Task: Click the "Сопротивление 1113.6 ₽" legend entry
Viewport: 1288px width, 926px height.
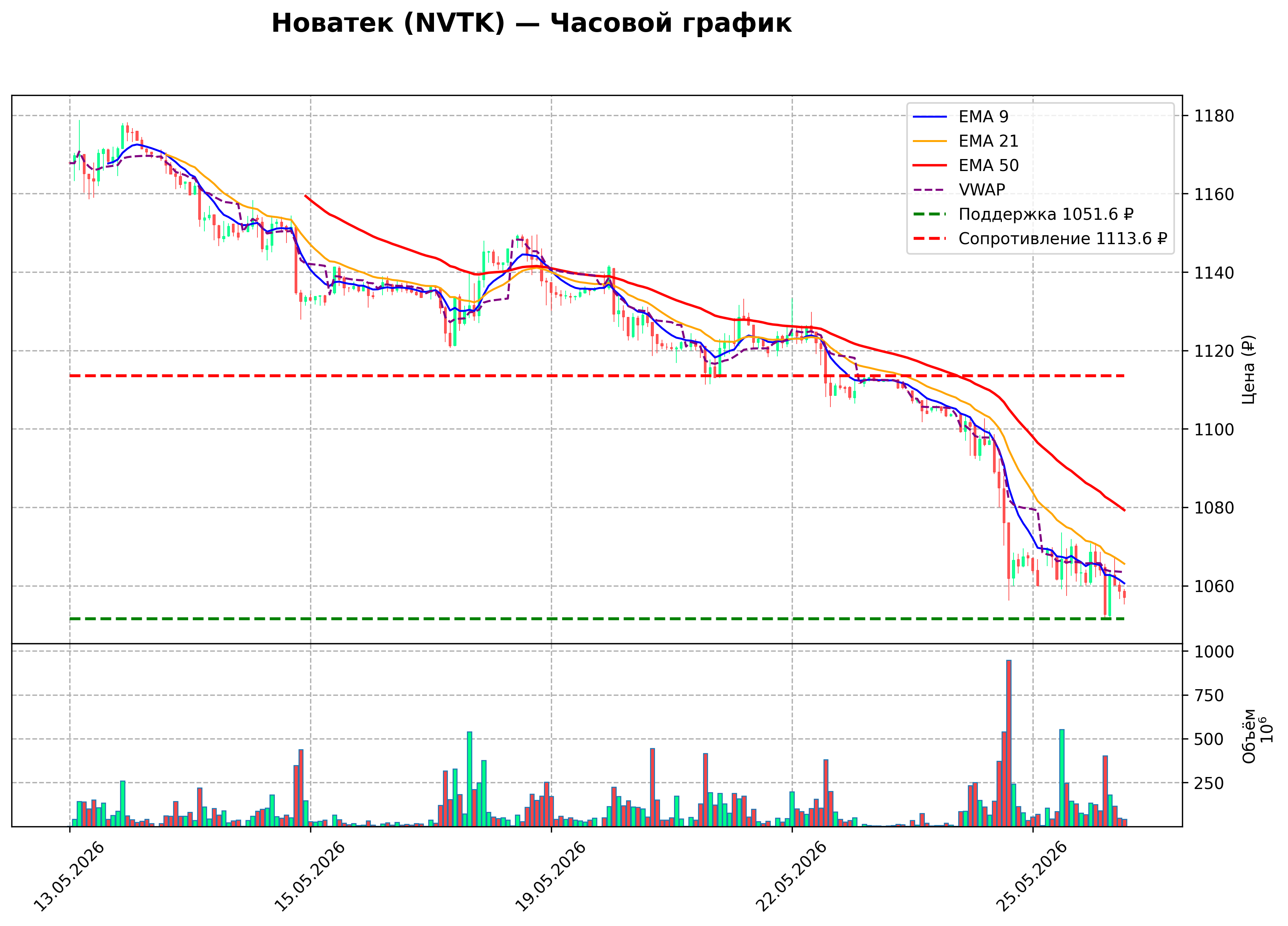Action: pyautogui.click(x=1063, y=238)
